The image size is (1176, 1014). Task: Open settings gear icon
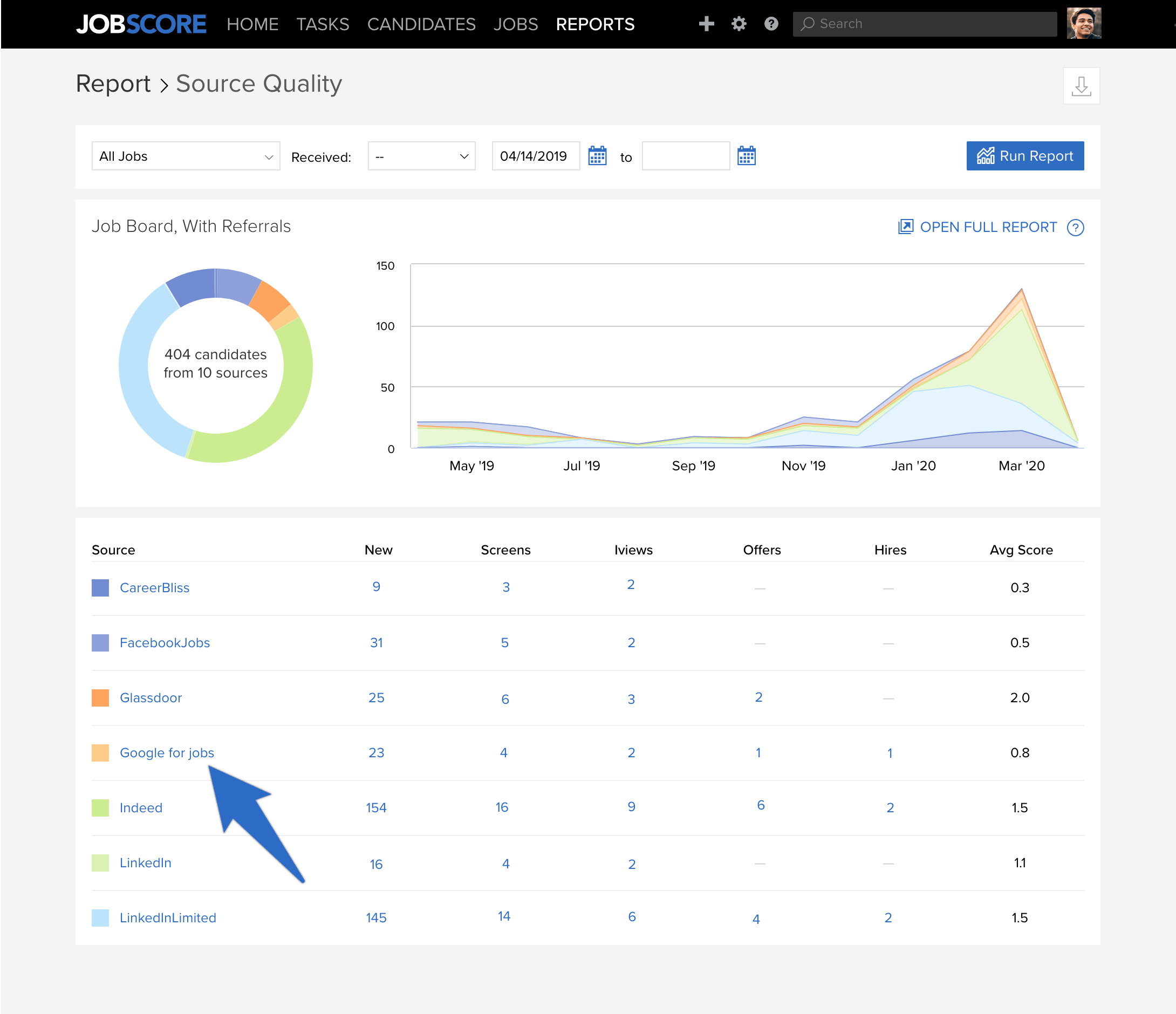[x=739, y=24]
